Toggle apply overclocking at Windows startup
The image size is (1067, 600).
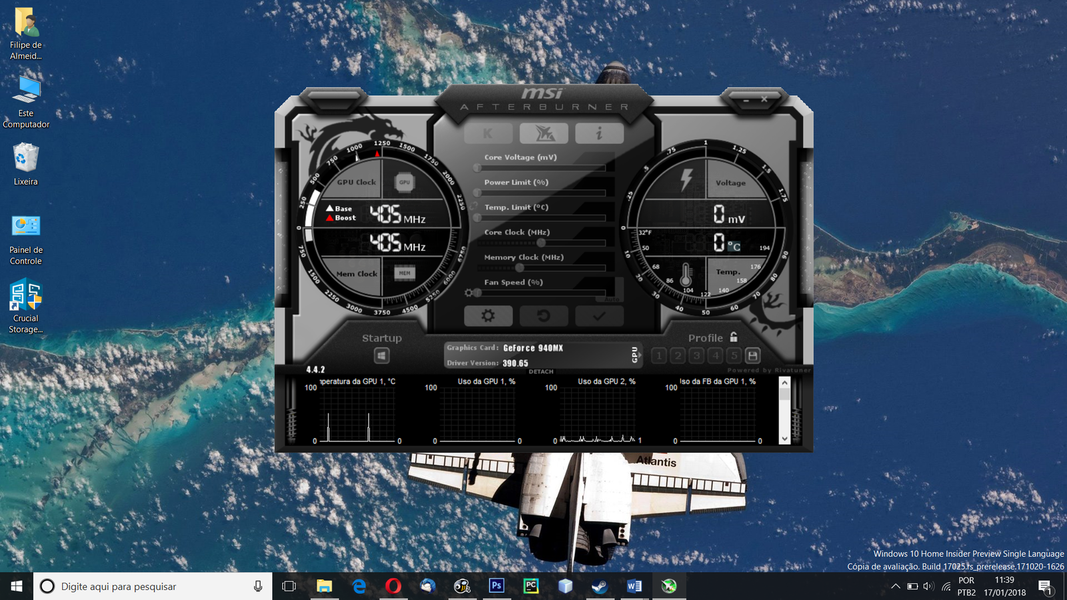[382, 356]
